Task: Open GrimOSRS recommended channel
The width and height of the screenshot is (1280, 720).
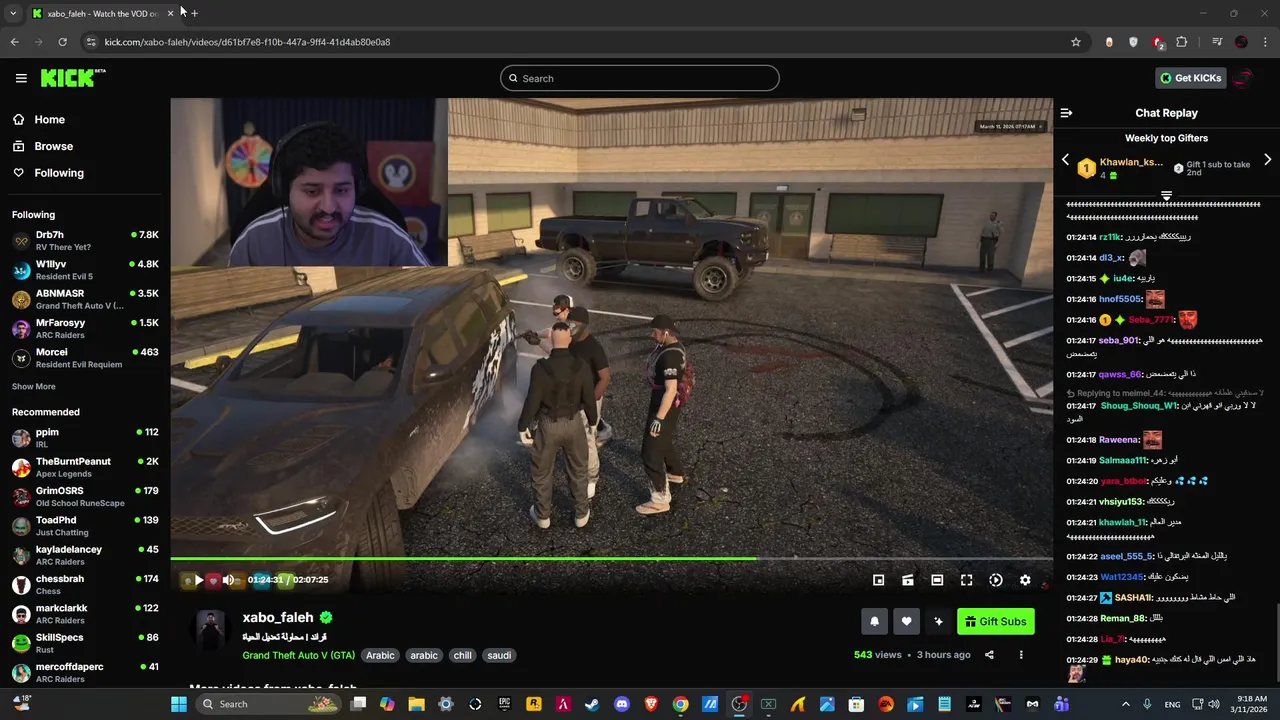Action: (x=85, y=496)
